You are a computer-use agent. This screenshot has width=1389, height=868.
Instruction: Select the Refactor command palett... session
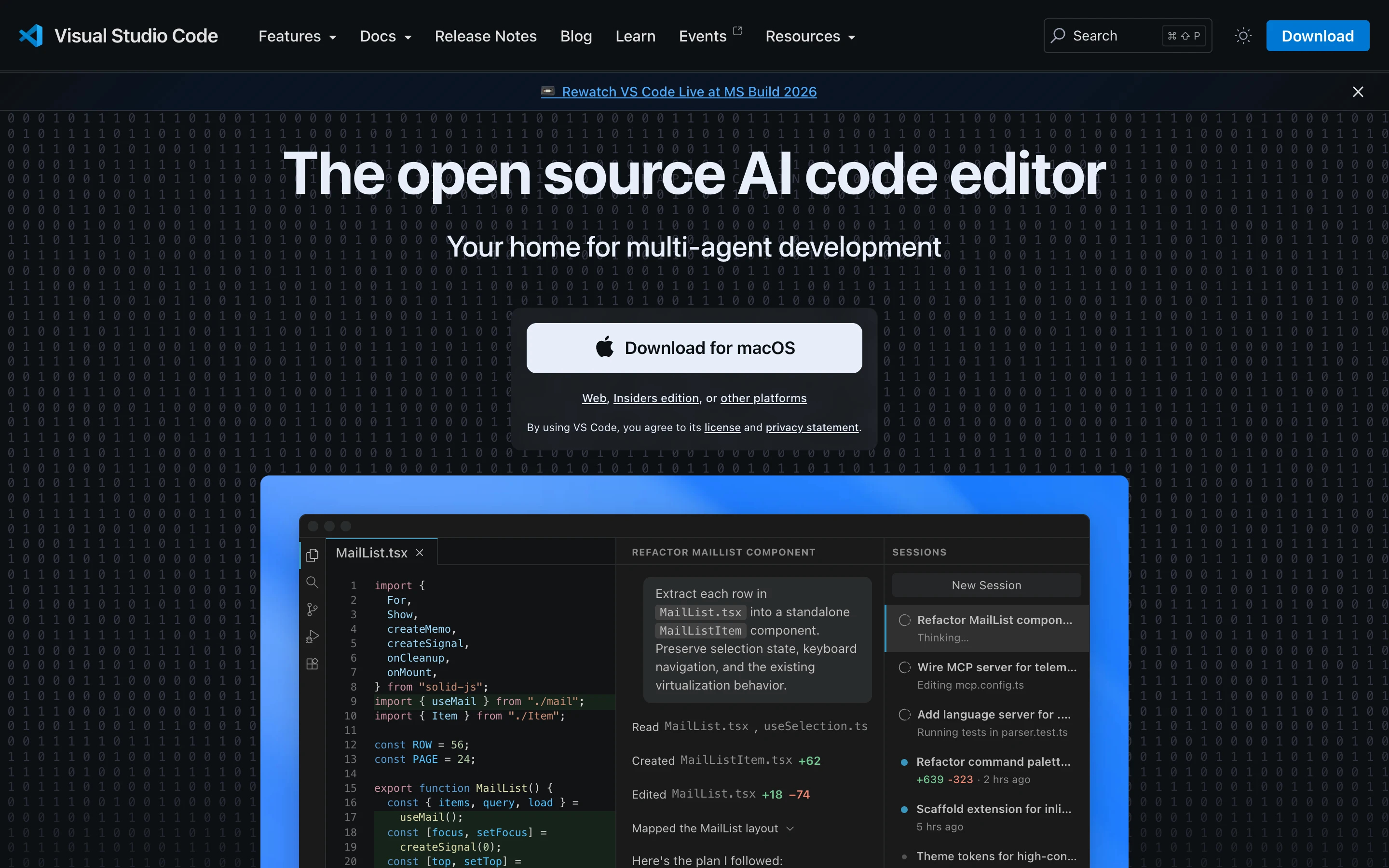pyautogui.click(x=987, y=770)
